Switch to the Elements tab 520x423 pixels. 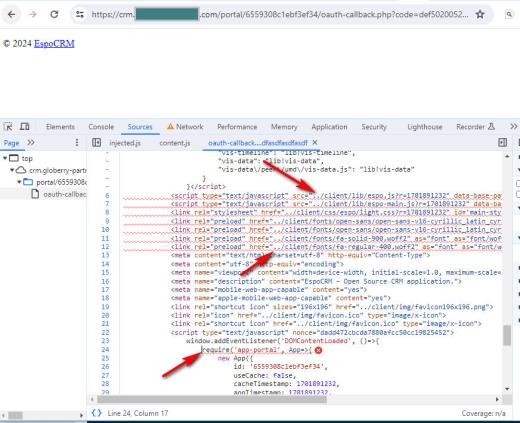click(x=60, y=127)
